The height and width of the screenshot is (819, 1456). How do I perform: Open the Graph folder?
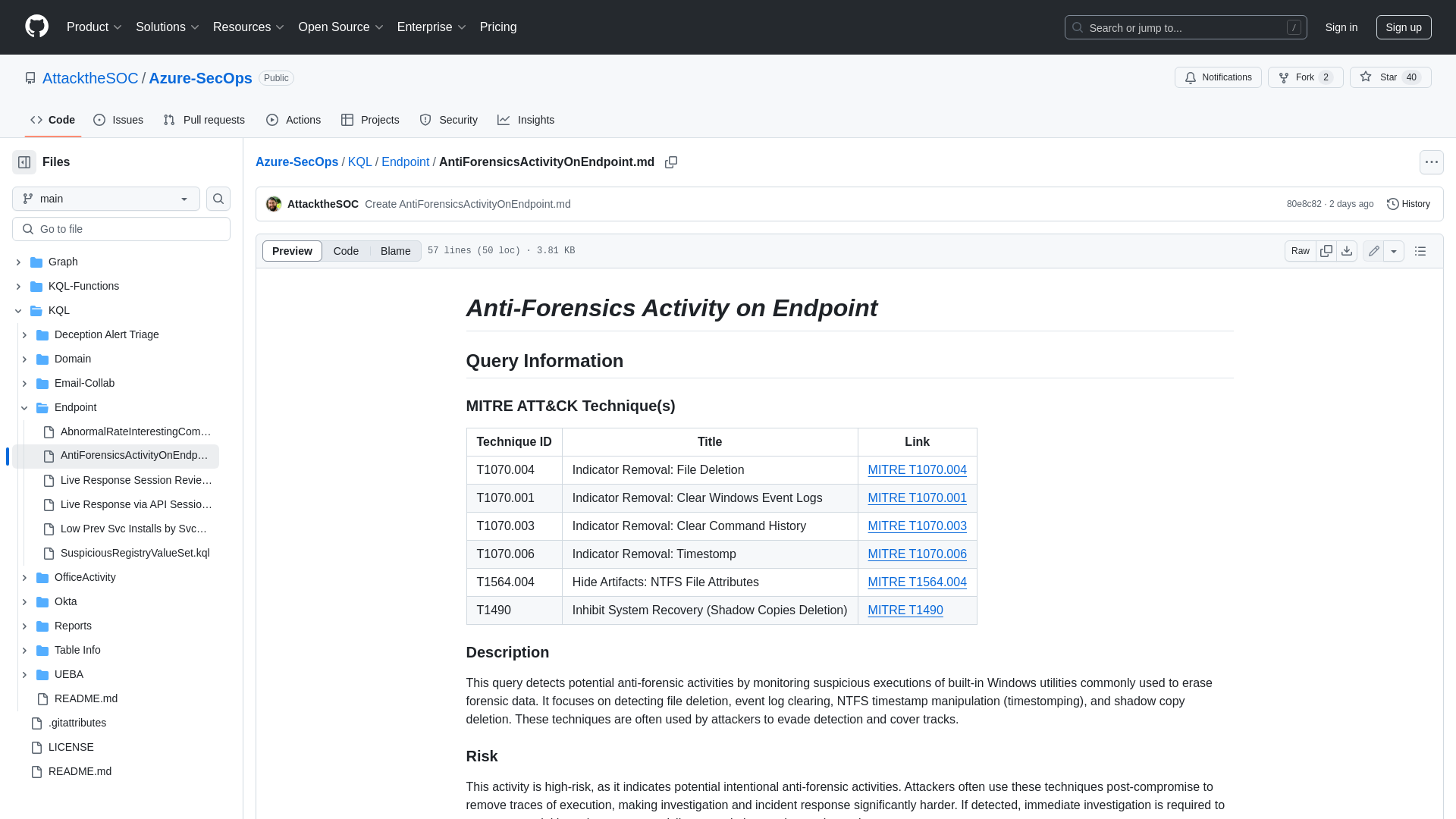(63, 262)
